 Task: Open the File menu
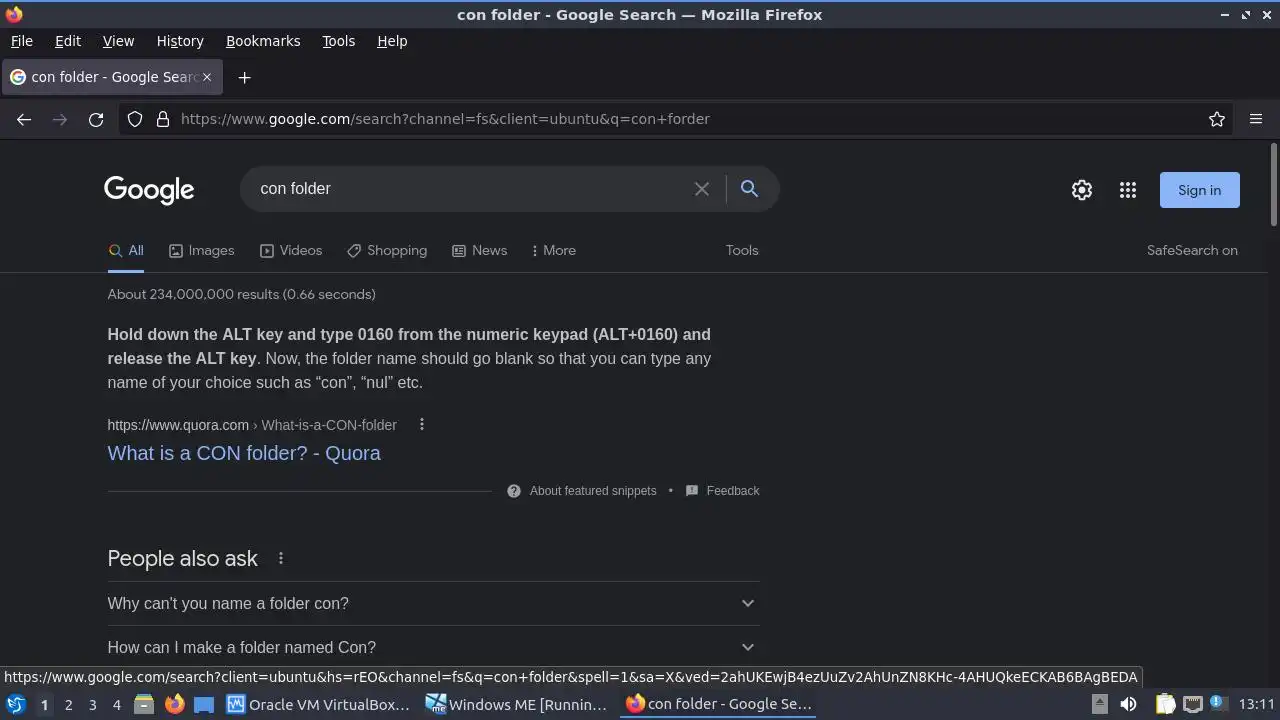click(x=21, y=41)
